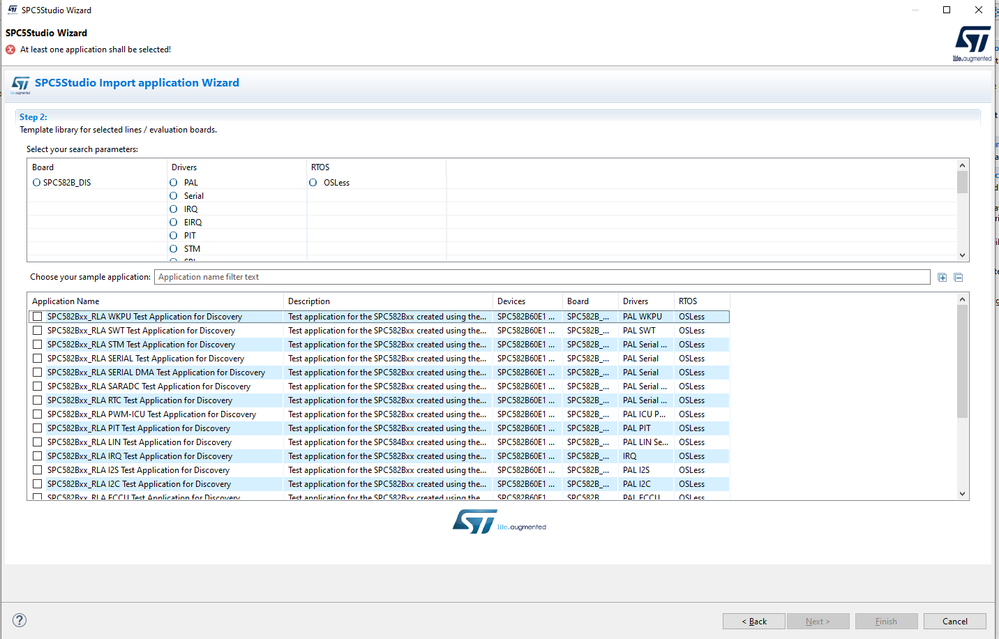The image size is (999, 639).
Task: Click the PAL I2S drivers cell
Action: (x=646, y=470)
